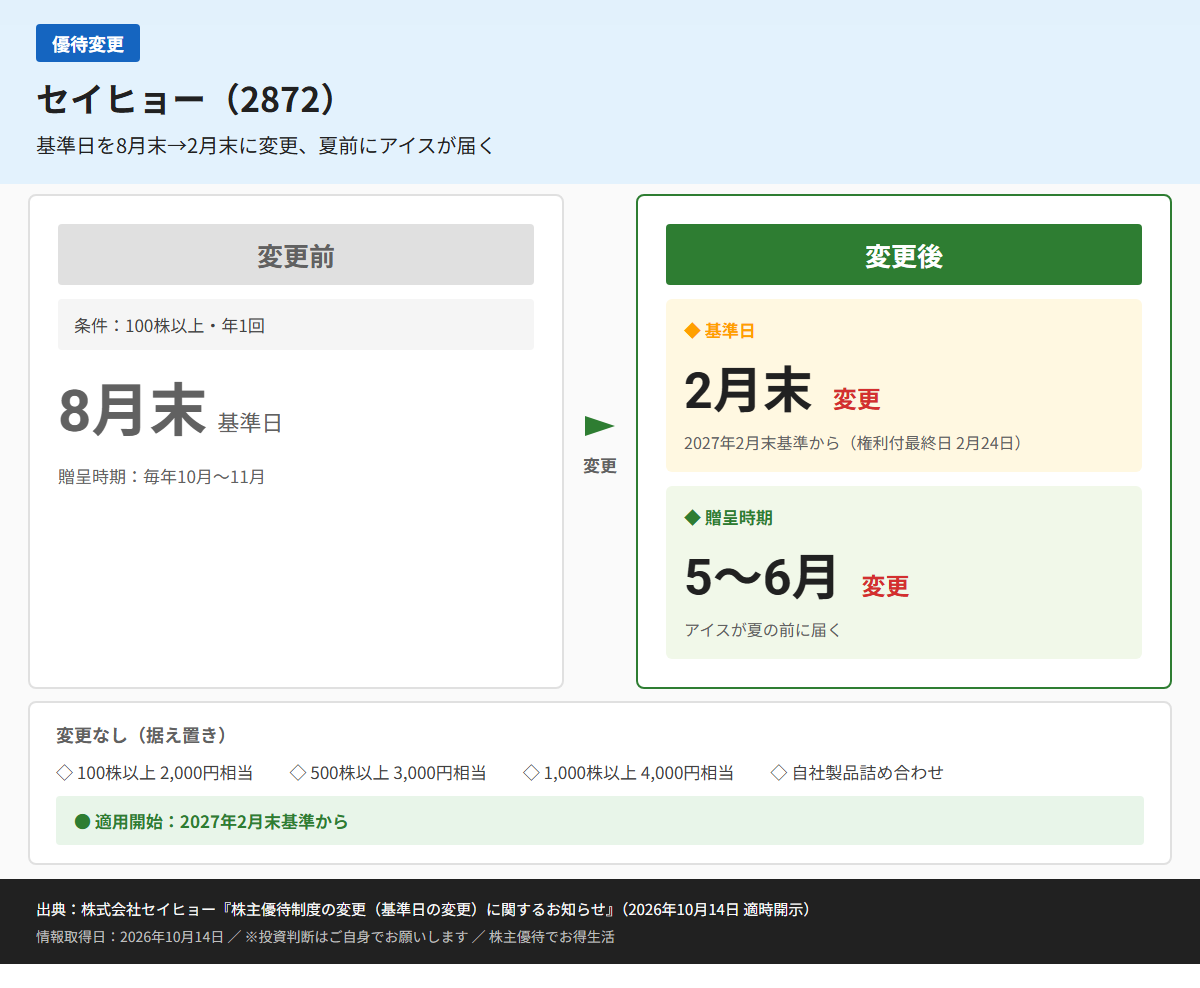Click diamond icon before 1,000株以上 4,000円相当
Image resolution: width=1200 pixels, height=988 pixels.
click(531, 772)
